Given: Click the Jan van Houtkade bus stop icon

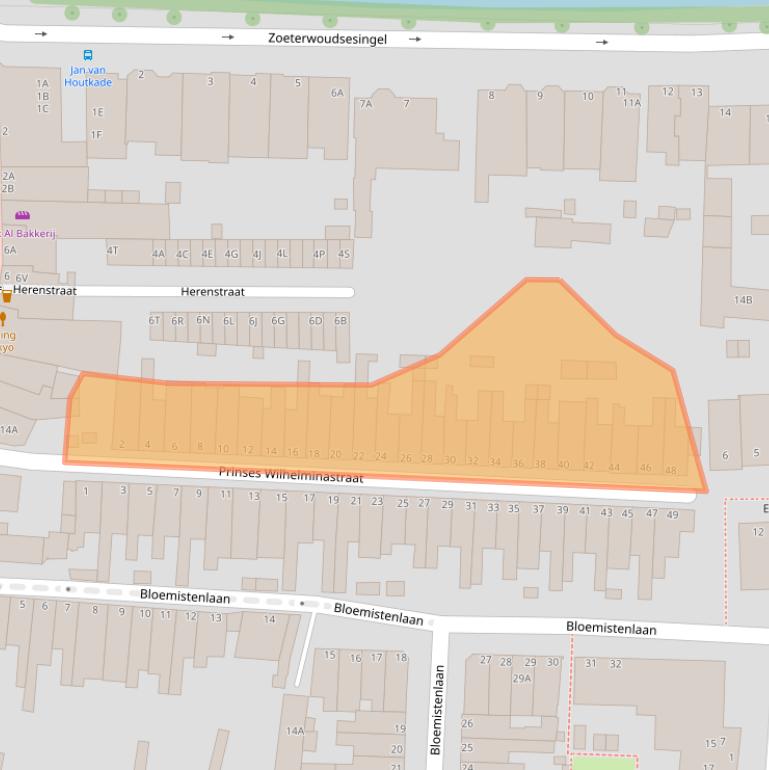Looking at the screenshot, I should pyautogui.click(x=88, y=56).
